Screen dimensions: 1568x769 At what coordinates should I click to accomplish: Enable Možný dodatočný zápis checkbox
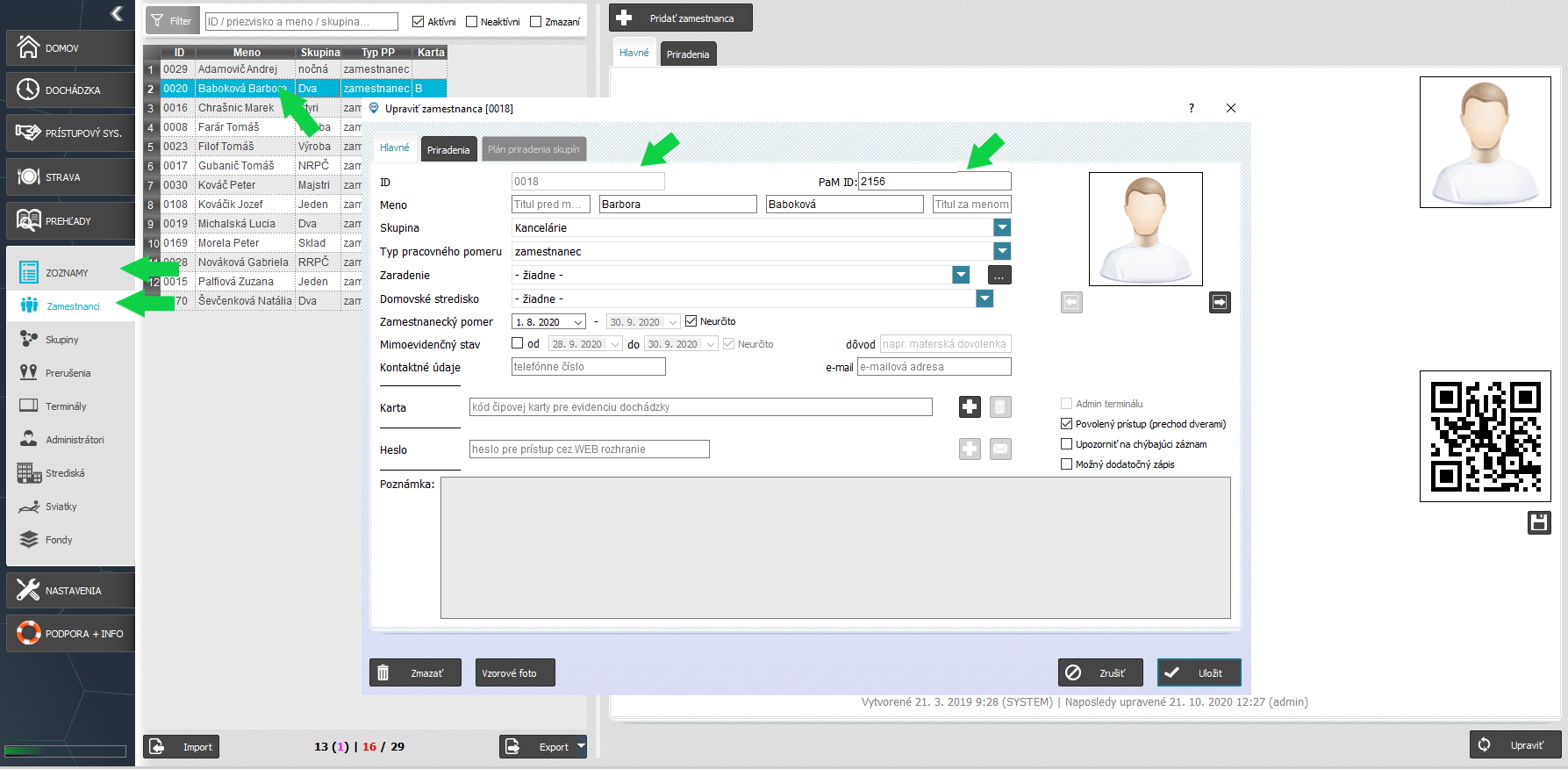[1067, 464]
